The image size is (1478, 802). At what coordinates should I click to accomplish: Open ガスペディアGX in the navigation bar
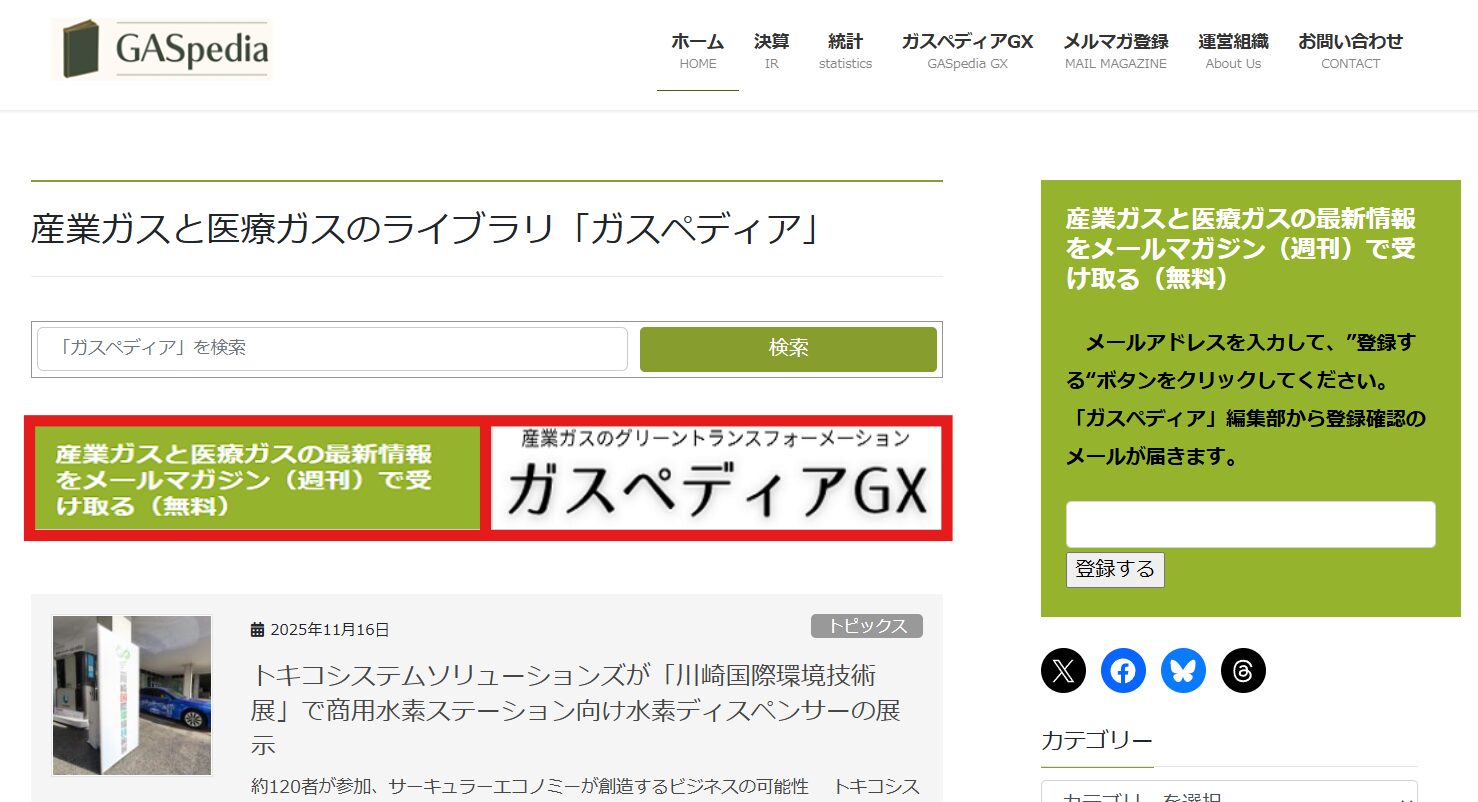[x=967, y=51]
